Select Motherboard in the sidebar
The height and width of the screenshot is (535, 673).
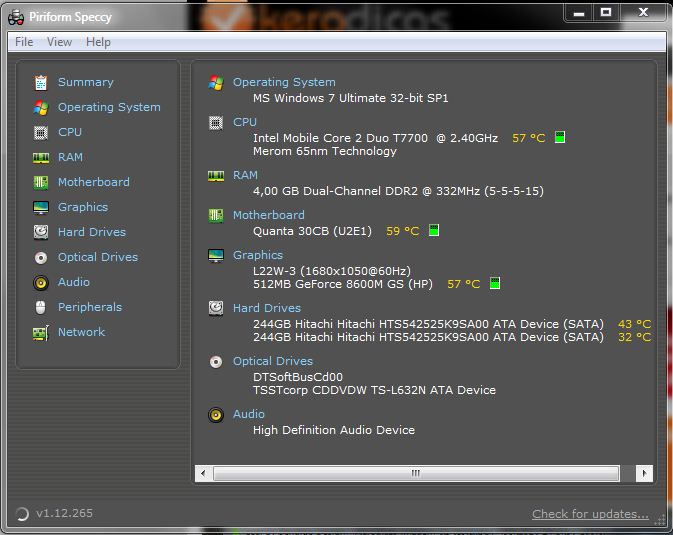tap(94, 182)
